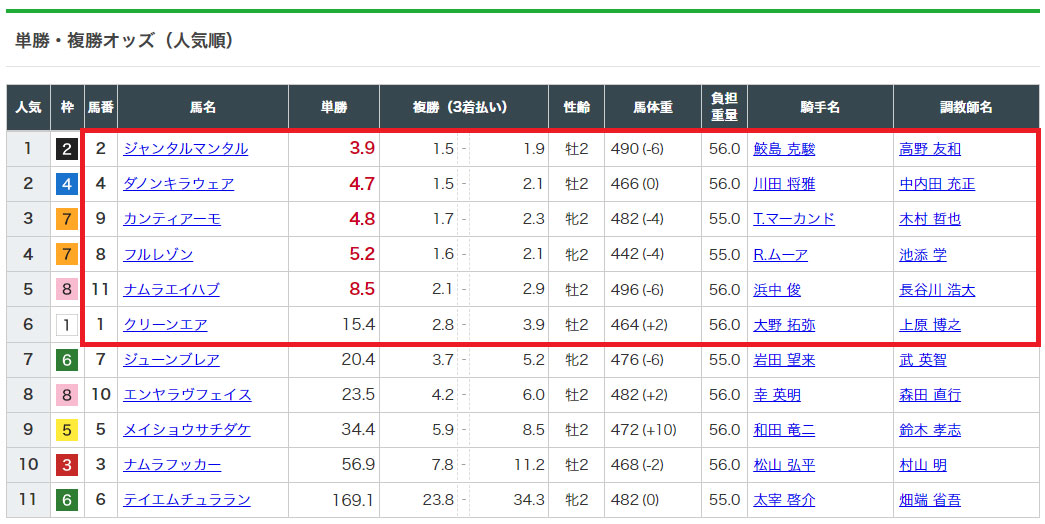Open jockey T.マーカンド's page
The height and width of the screenshot is (524, 1045).
click(x=793, y=219)
